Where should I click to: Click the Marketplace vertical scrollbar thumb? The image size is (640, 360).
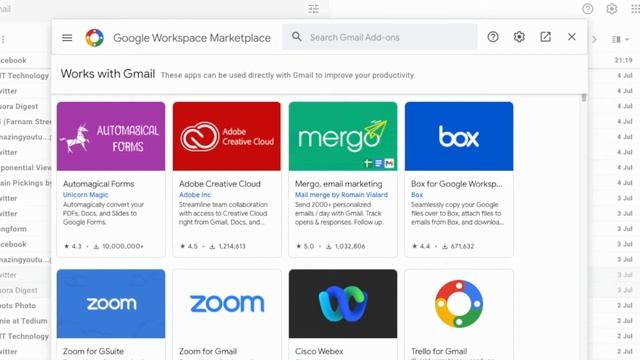(x=584, y=98)
